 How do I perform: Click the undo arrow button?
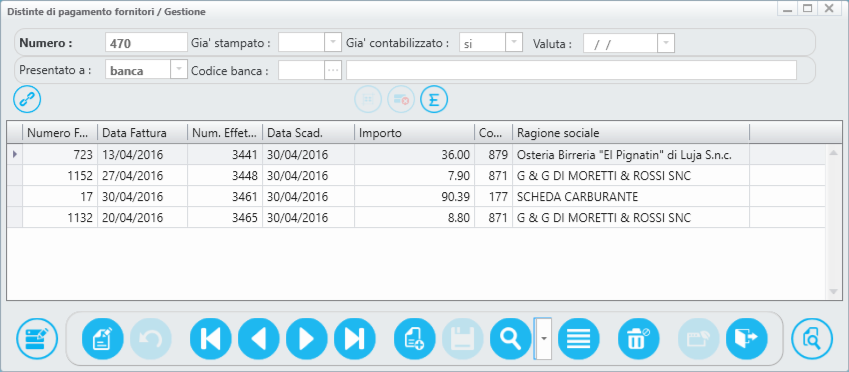point(151,339)
